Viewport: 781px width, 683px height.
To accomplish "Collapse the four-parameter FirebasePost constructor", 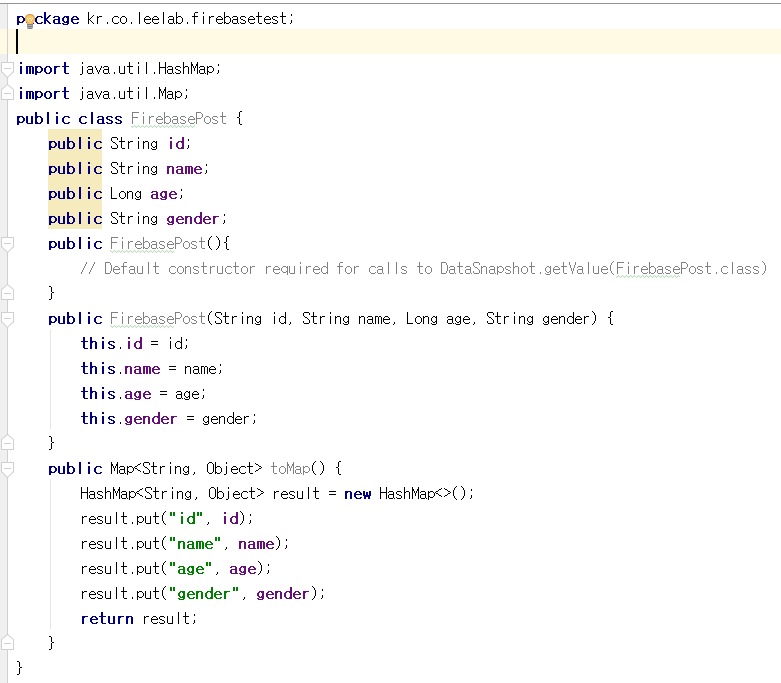I will pos(8,319).
